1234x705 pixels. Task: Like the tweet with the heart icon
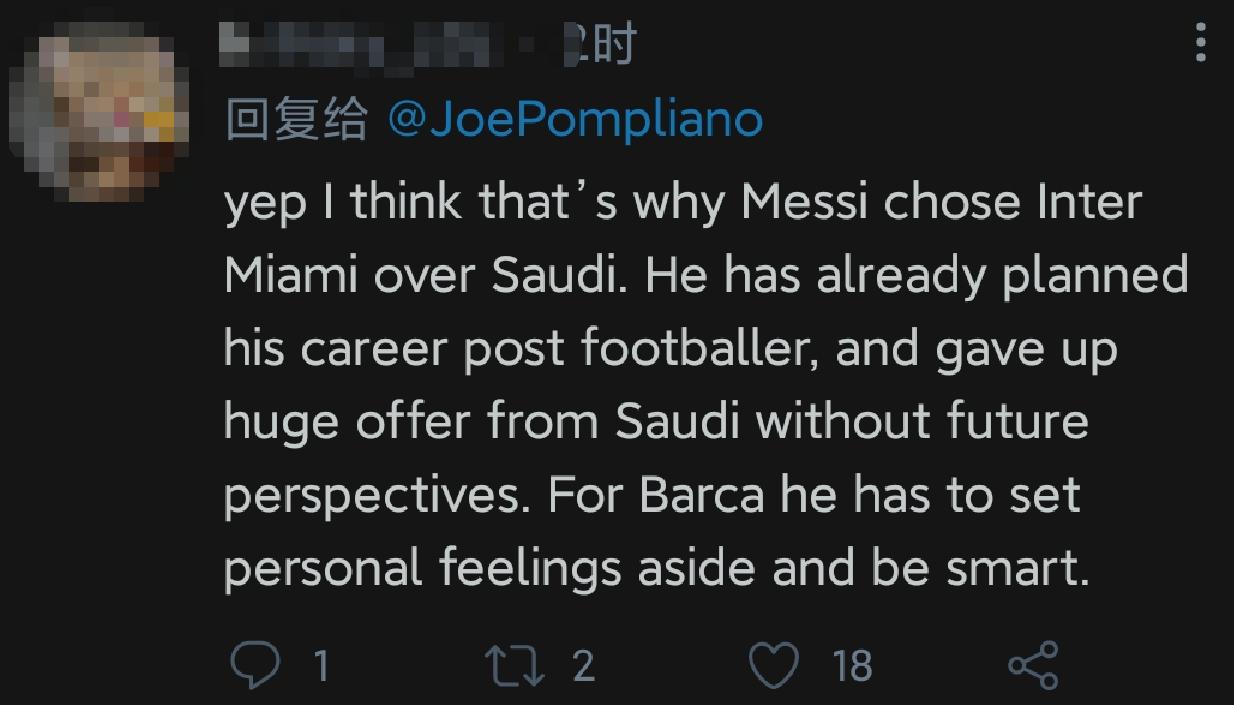click(x=773, y=664)
